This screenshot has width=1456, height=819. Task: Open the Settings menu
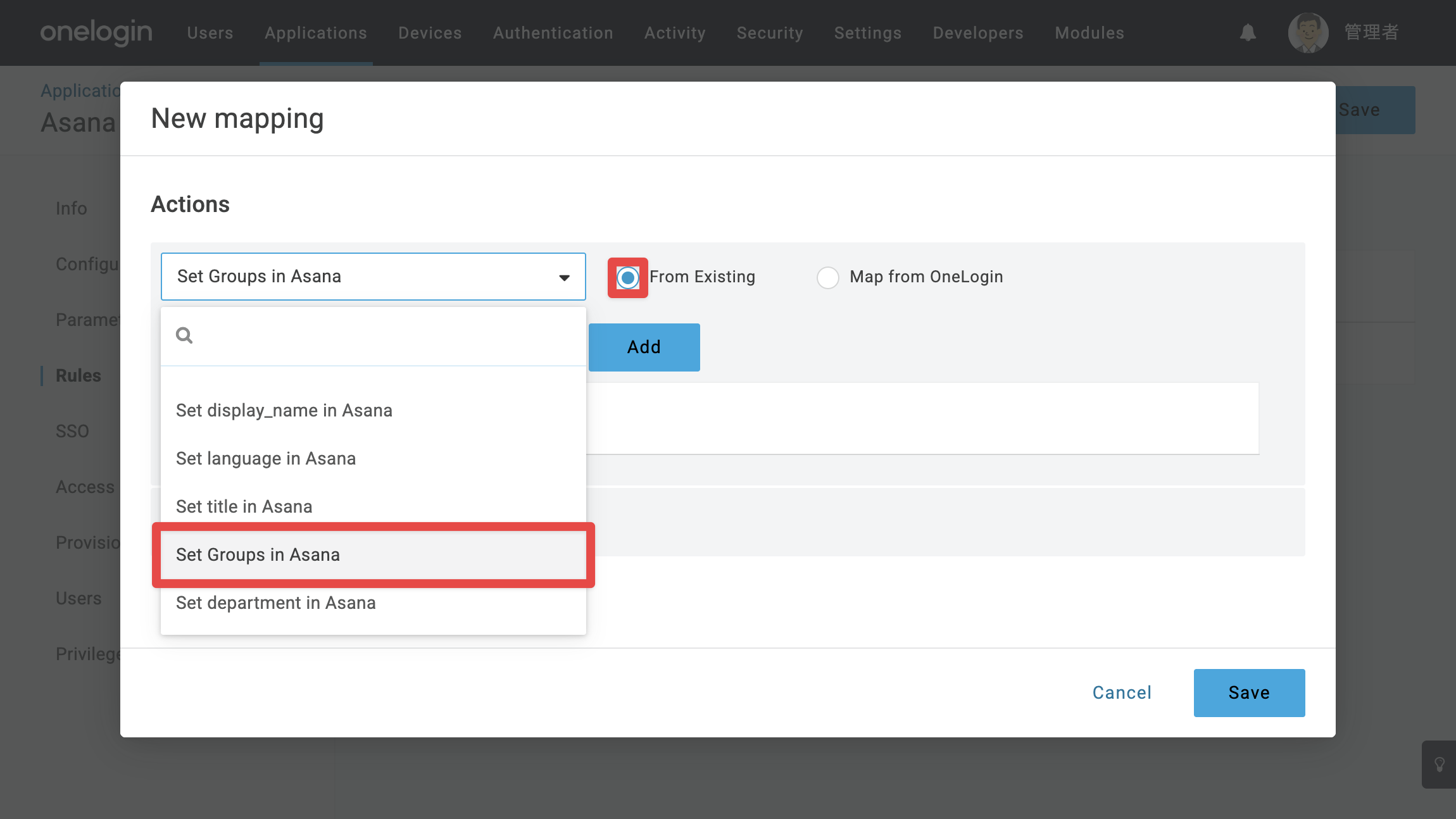point(868,32)
